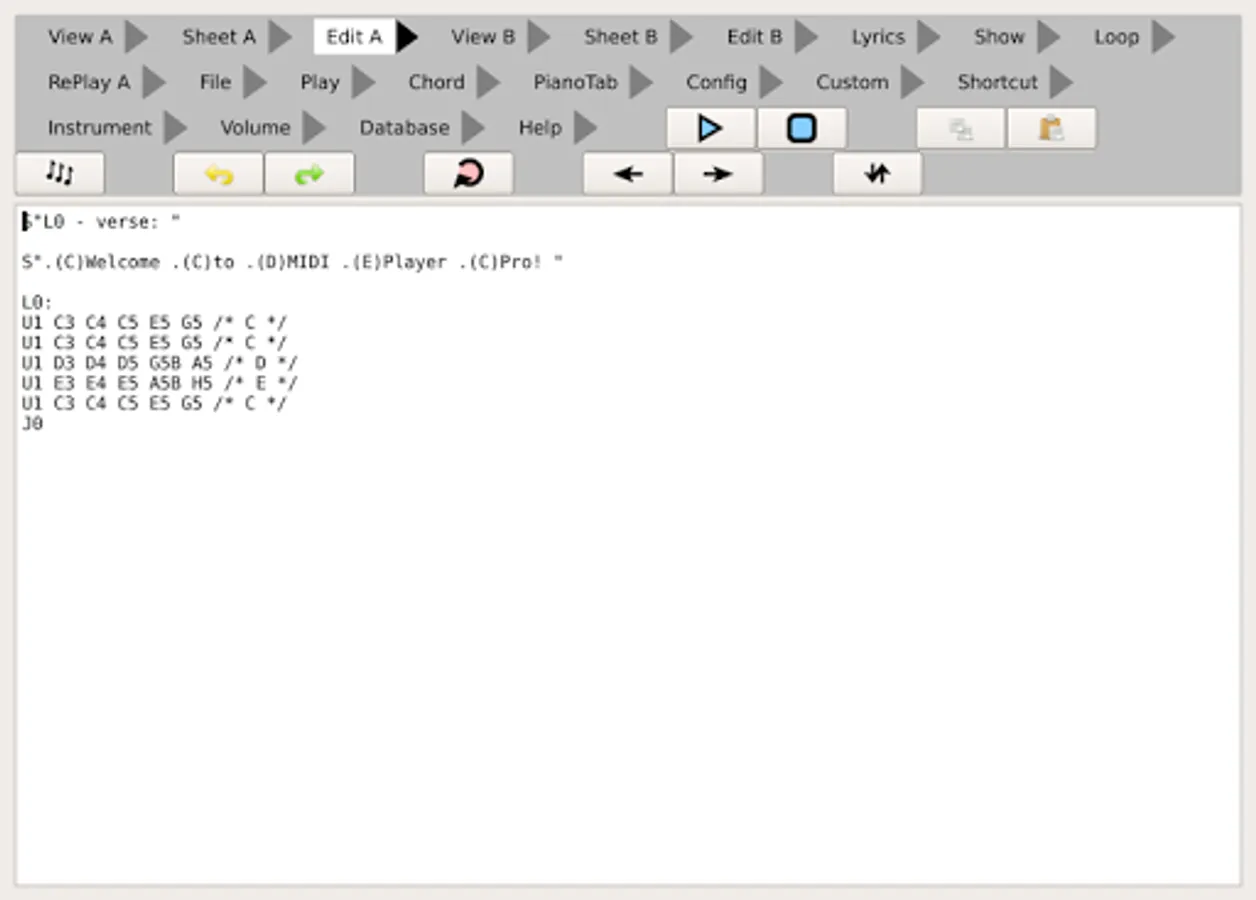Click the Paste clipboard icon button
The image size is (1256, 900).
tap(1051, 128)
